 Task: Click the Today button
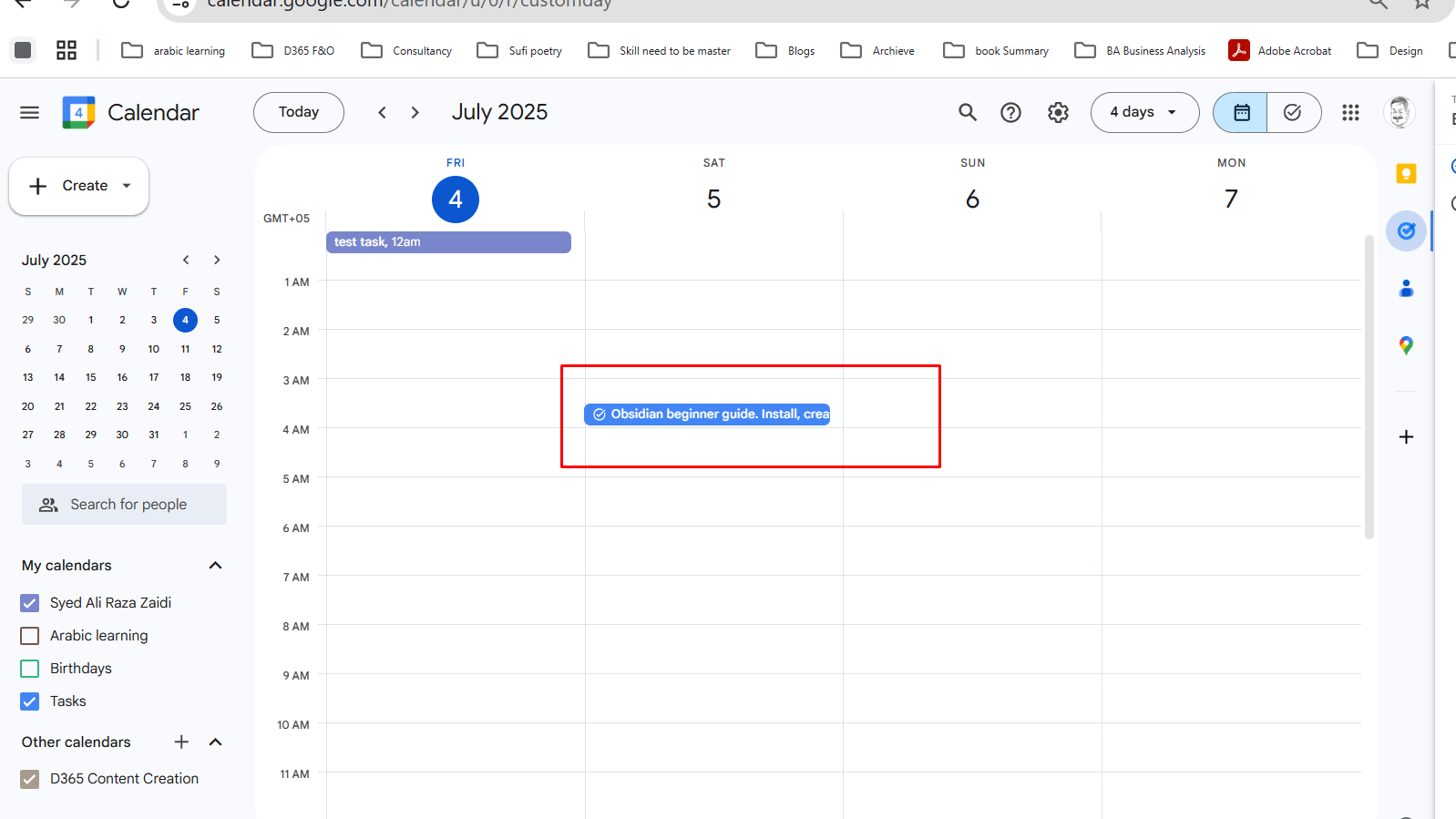pyautogui.click(x=299, y=112)
